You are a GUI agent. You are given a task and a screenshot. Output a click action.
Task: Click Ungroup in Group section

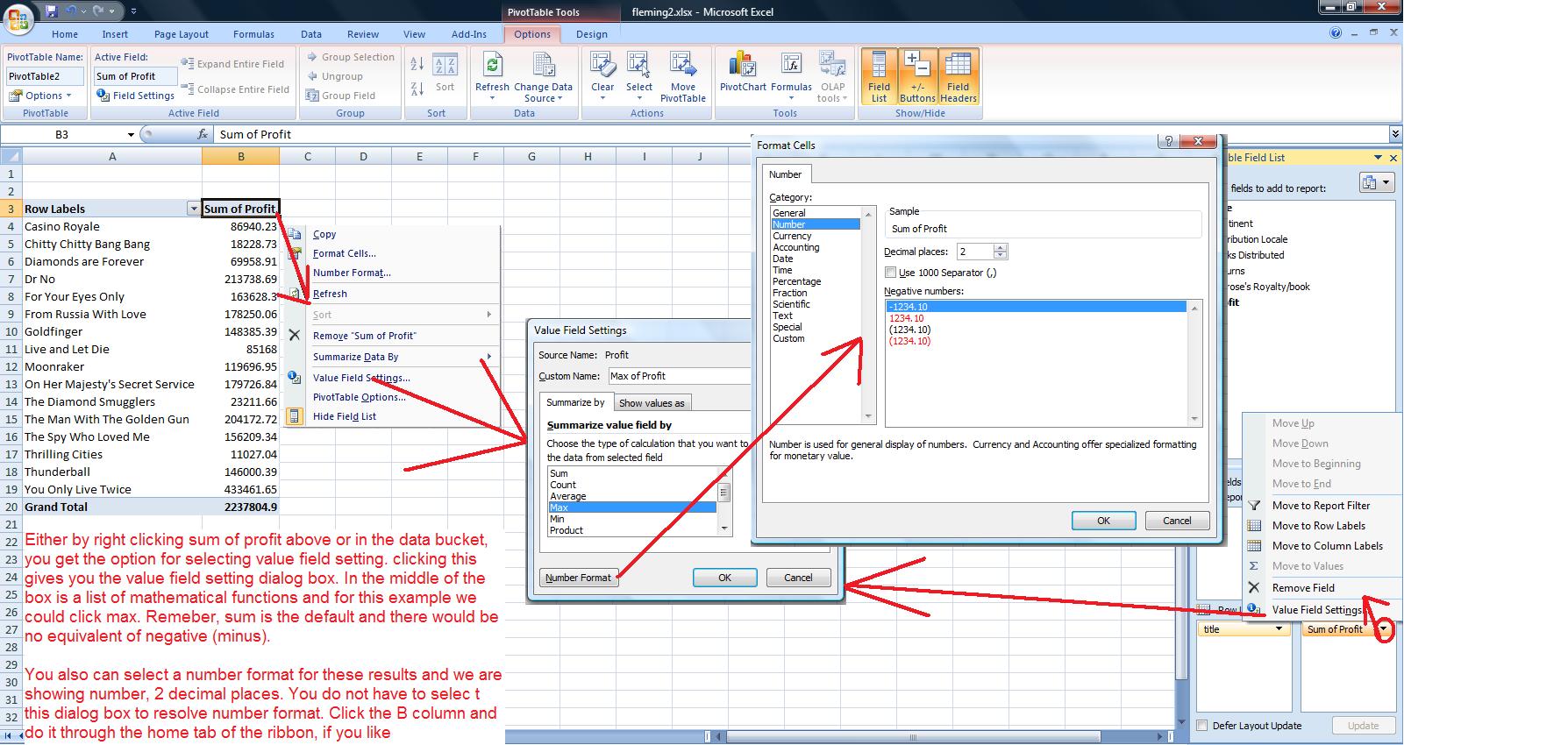(x=334, y=76)
